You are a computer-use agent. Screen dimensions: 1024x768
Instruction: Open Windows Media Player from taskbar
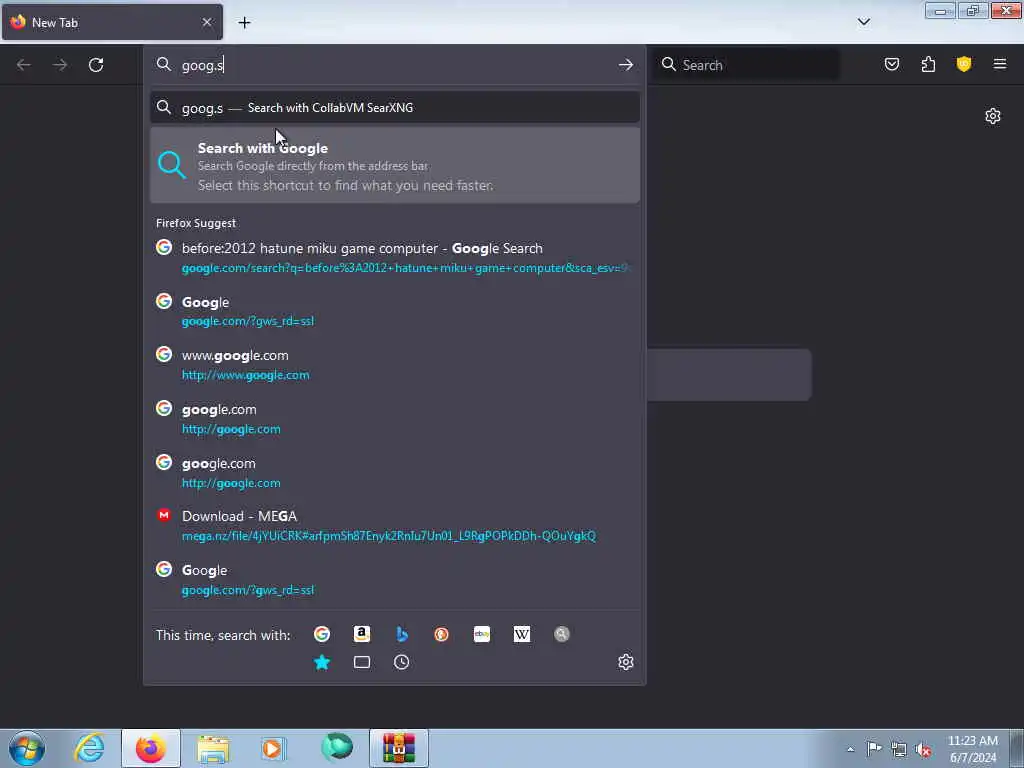[x=273, y=748]
